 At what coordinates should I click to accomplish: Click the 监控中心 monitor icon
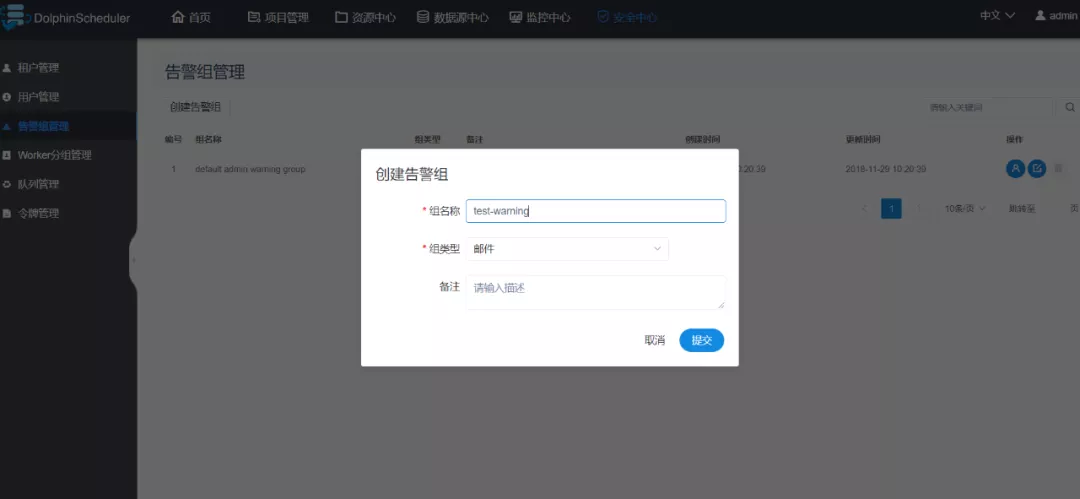(516, 17)
